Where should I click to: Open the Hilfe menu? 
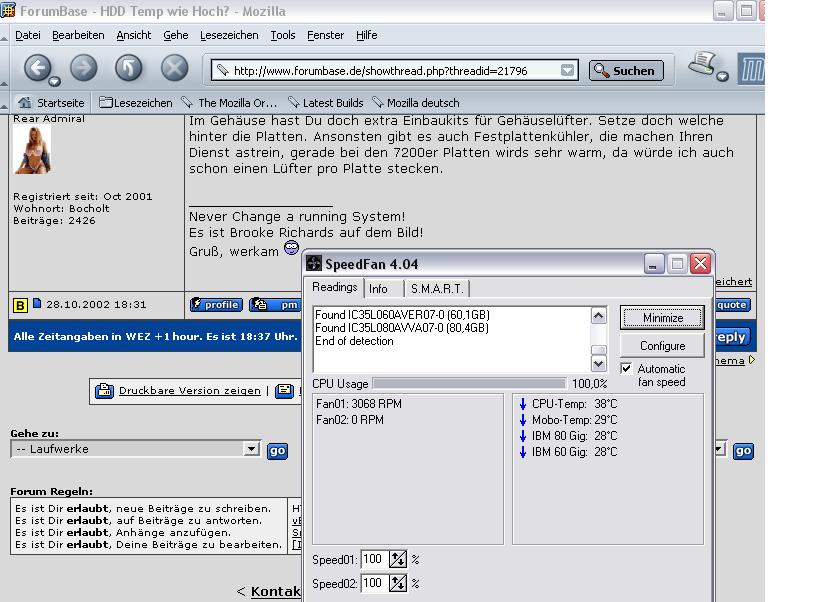[x=367, y=35]
